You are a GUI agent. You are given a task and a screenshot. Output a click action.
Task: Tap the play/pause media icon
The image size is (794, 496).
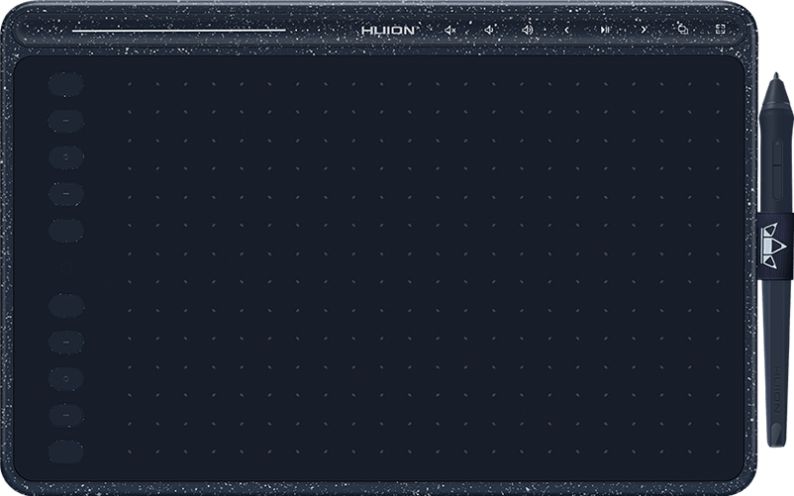coord(605,30)
